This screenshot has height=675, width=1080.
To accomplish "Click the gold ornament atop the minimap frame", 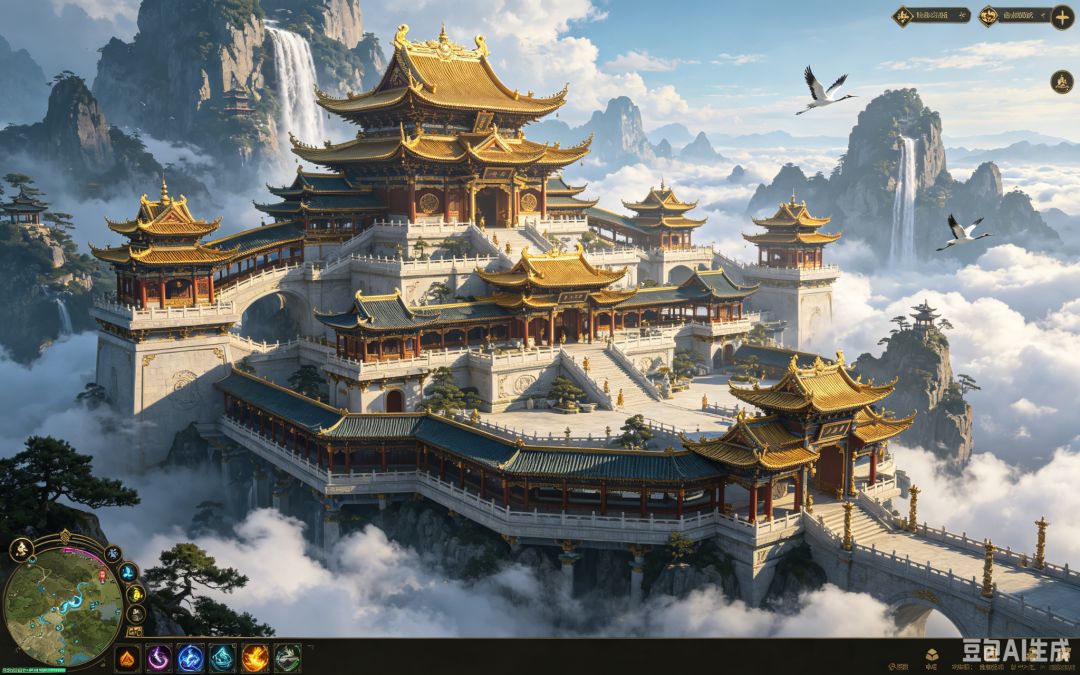I will [x=65, y=537].
